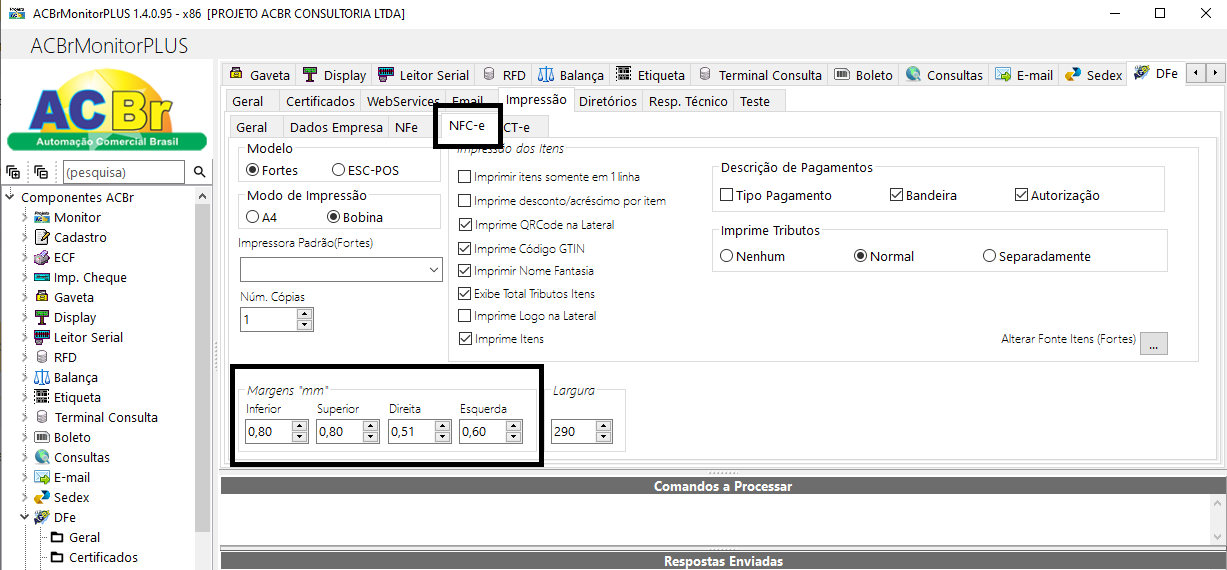Select the Cadastro tree icon

click(42, 237)
